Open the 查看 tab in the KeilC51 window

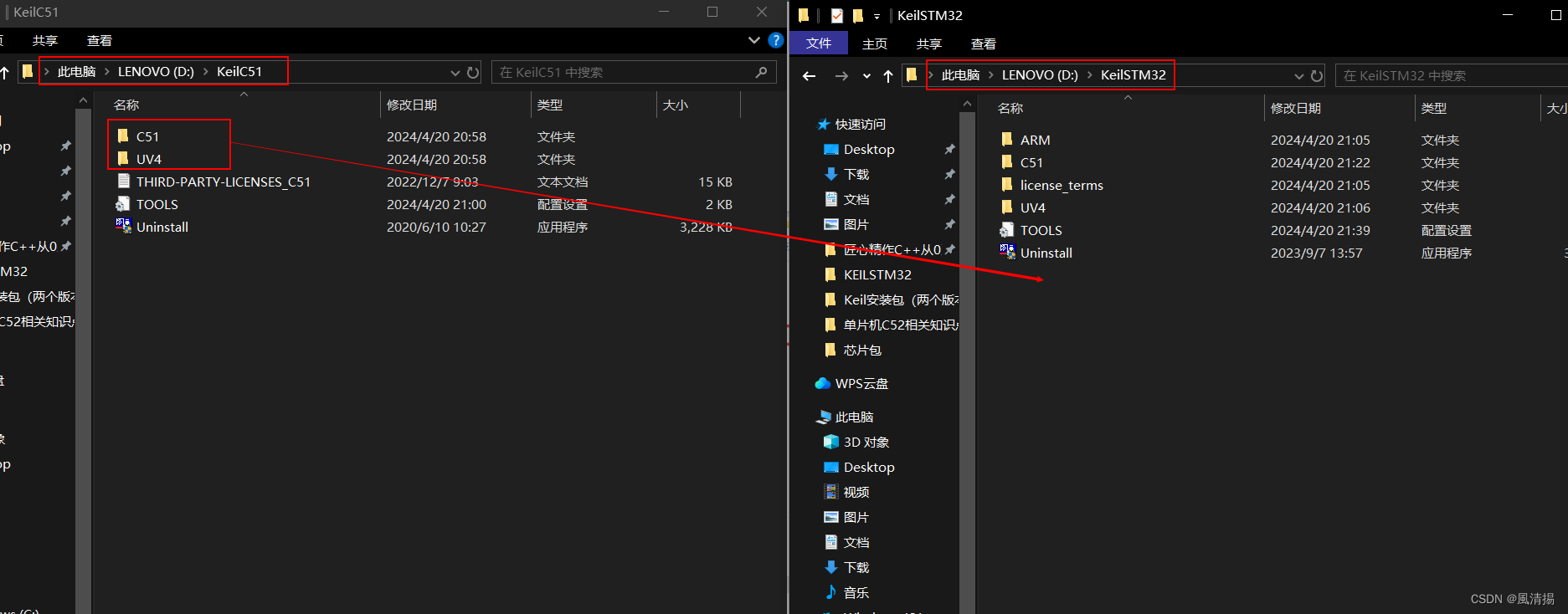100,40
